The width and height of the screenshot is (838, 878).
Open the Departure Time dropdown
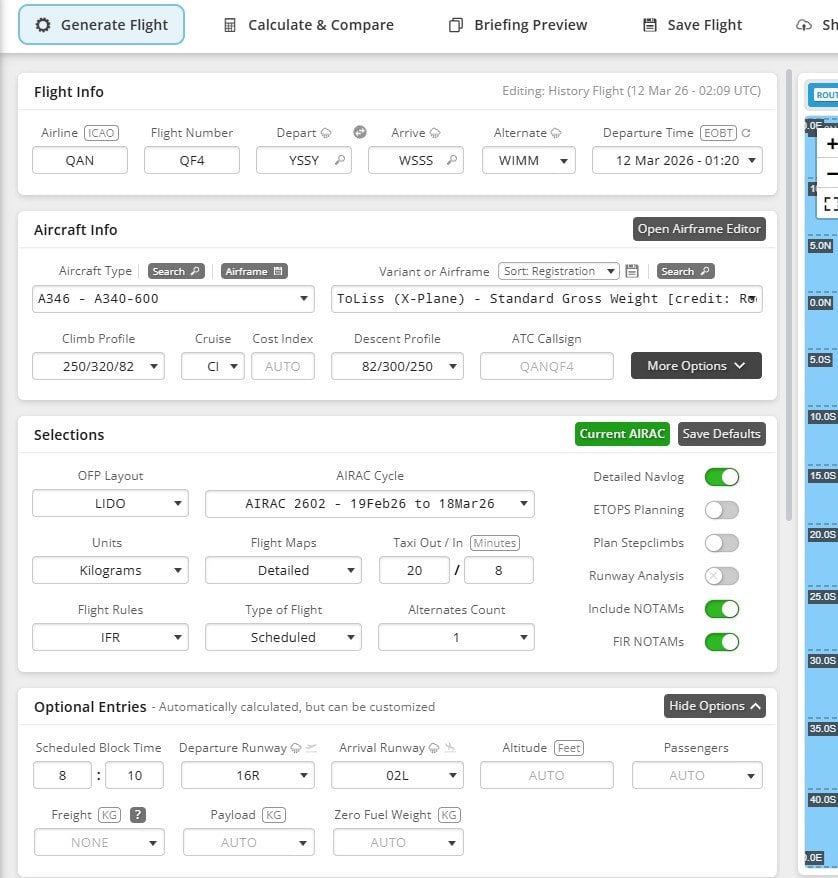point(677,160)
